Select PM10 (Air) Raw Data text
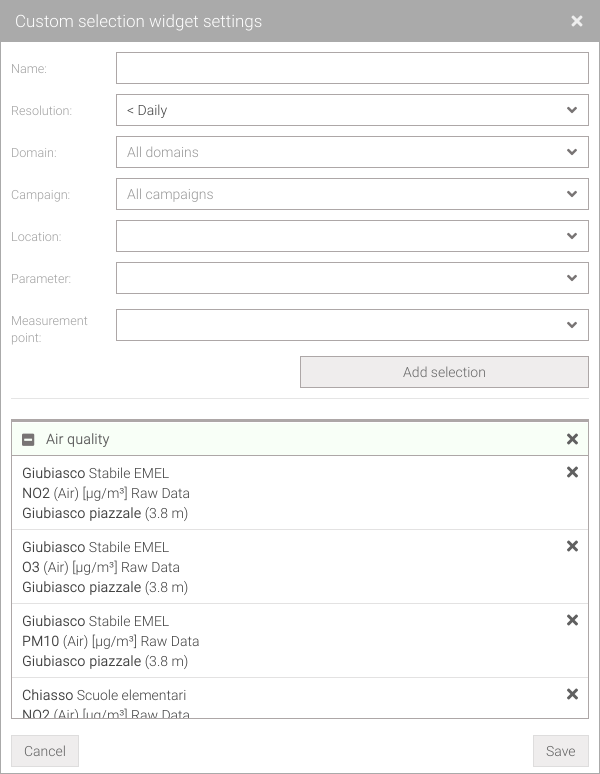 [x=111, y=641]
